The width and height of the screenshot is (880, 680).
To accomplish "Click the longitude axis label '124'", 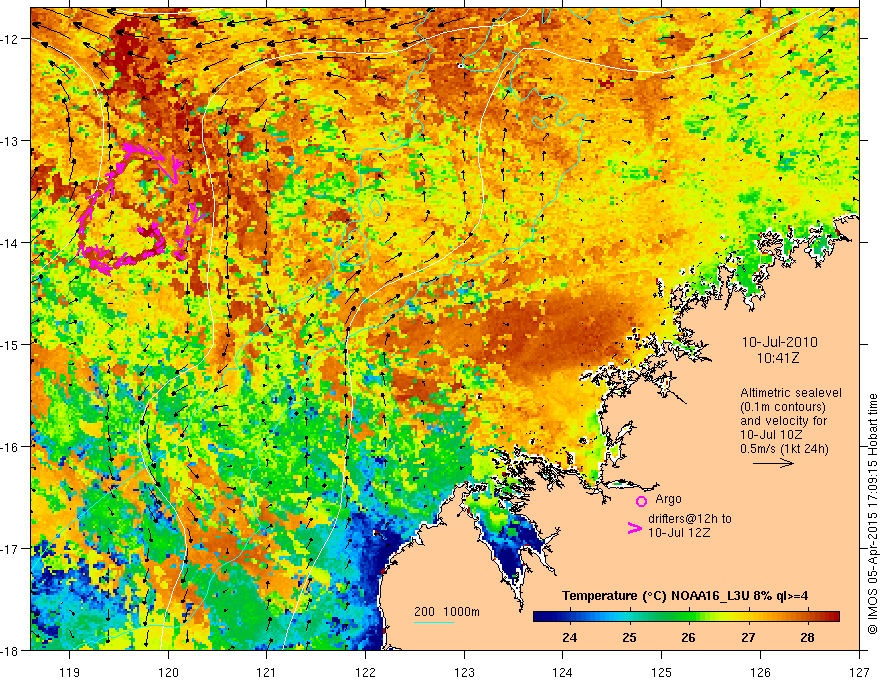I will click(563, 672).
